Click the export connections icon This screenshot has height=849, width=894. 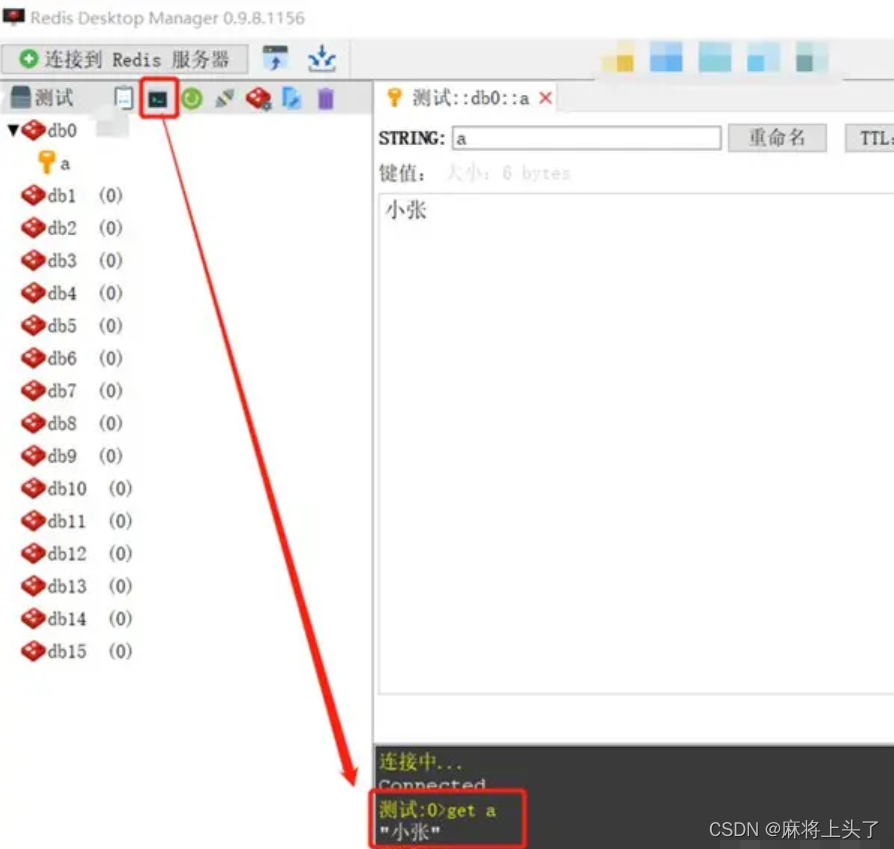(x=322, y=58)
